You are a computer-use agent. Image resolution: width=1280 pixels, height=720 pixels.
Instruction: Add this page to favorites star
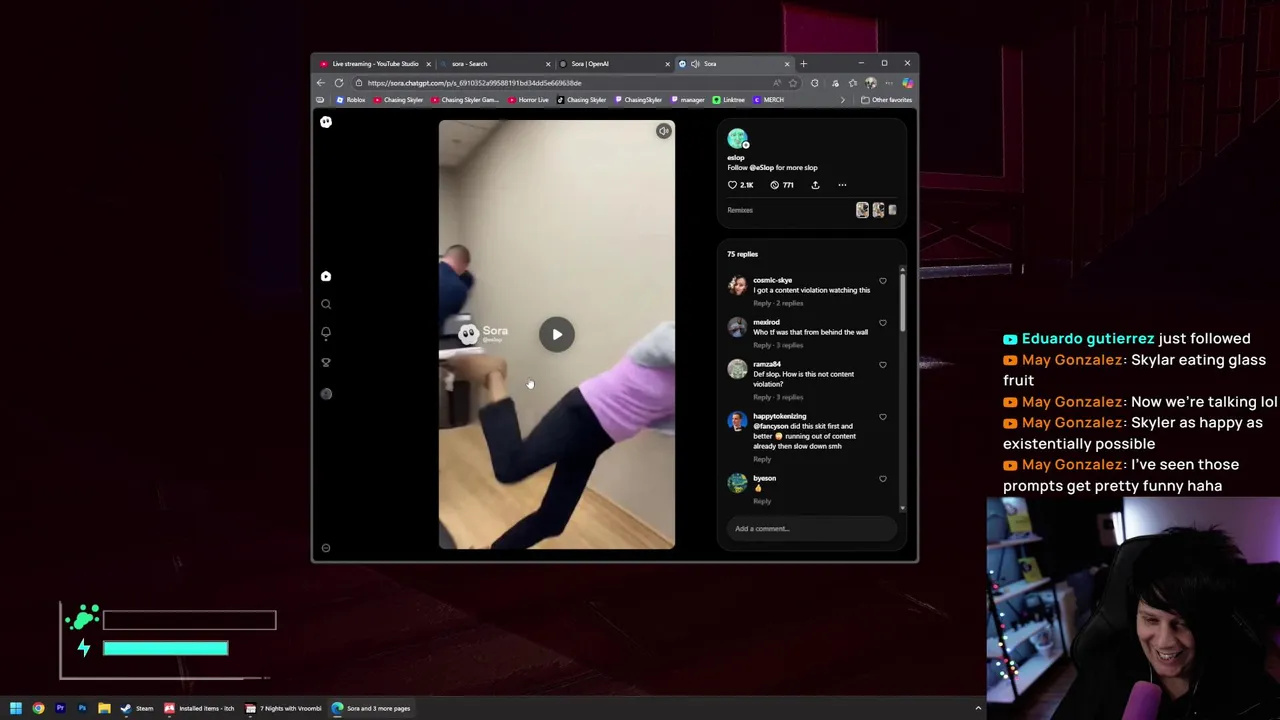tap(793, 83)
